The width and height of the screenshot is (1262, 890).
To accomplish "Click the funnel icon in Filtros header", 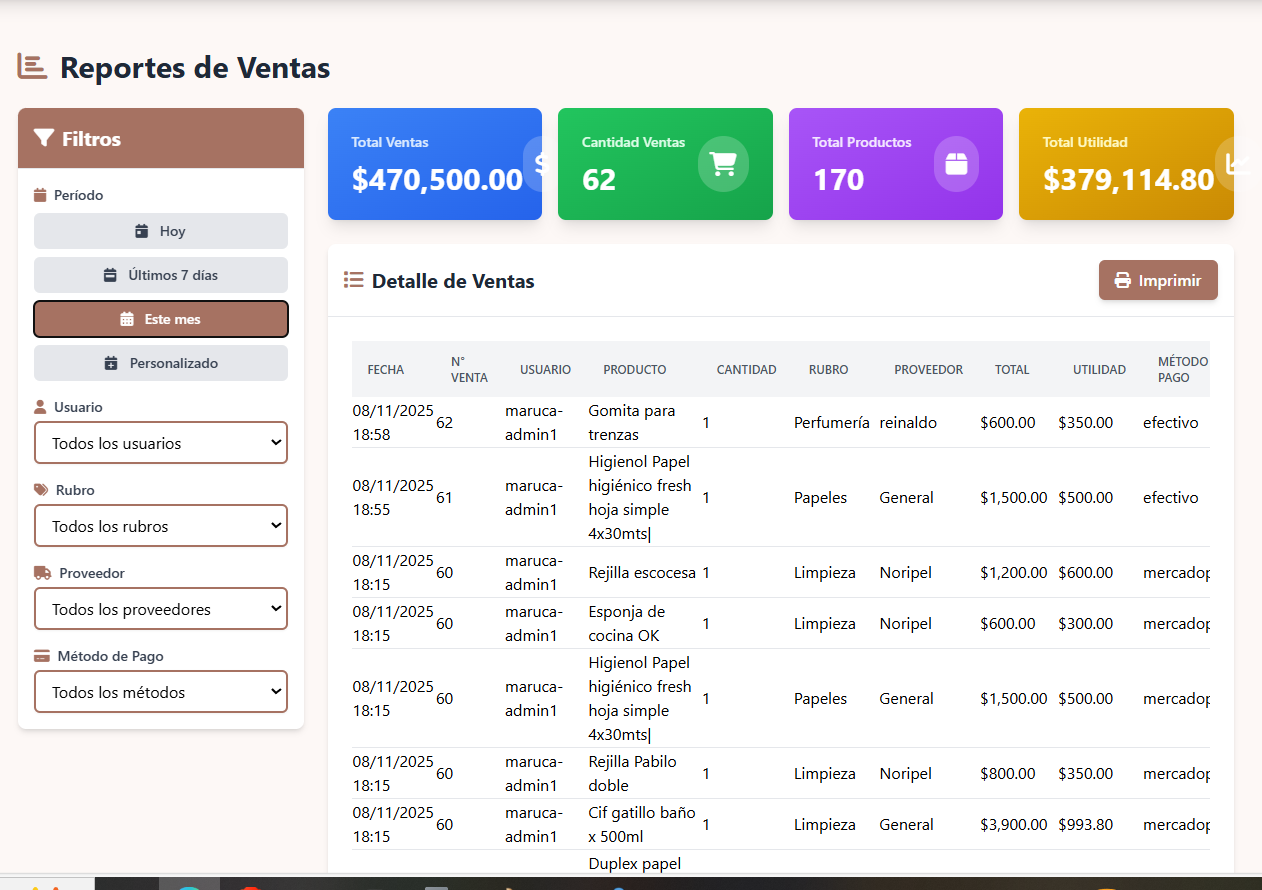I will click(43, 138).
